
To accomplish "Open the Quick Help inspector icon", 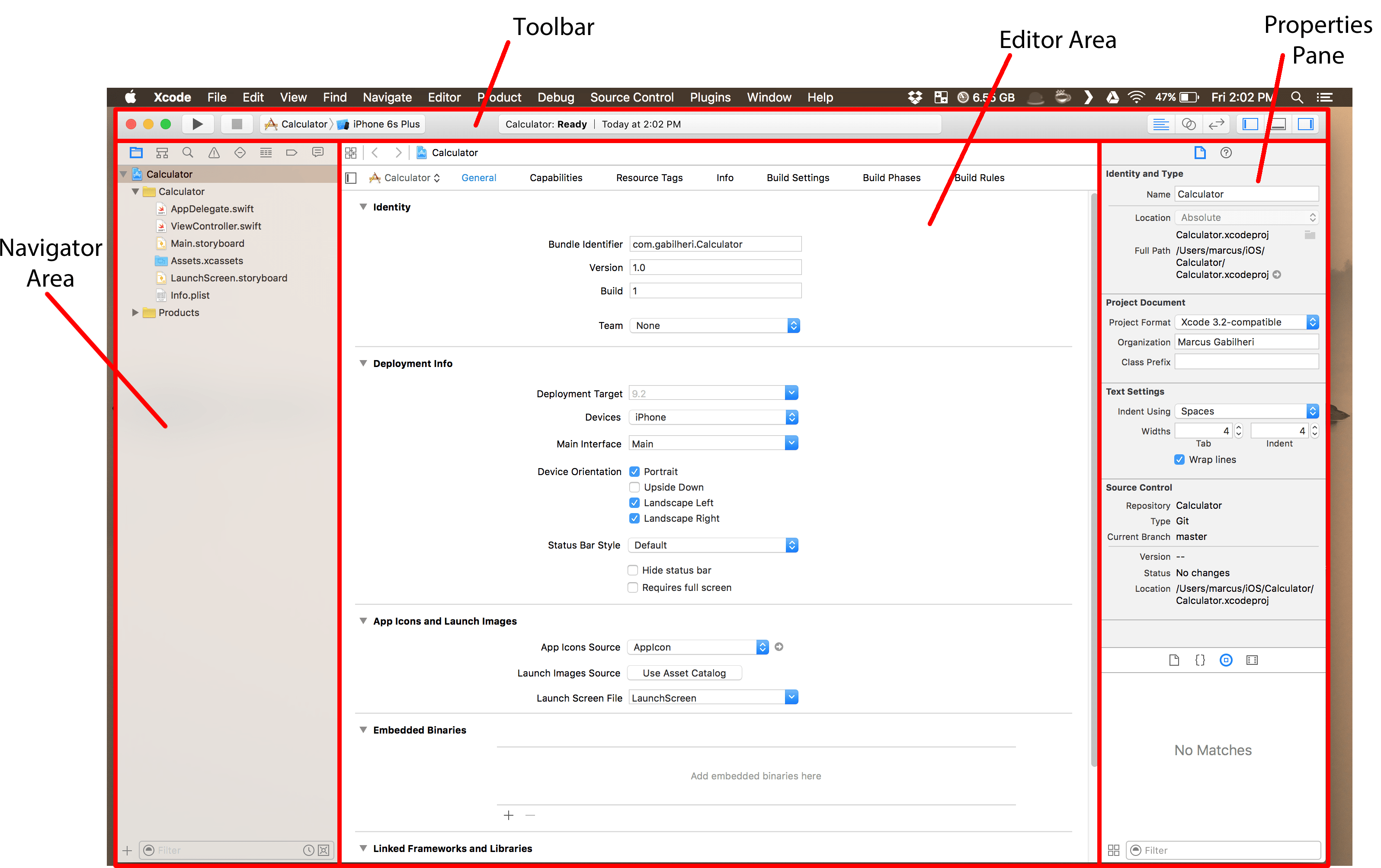I will click(1226, 153).
